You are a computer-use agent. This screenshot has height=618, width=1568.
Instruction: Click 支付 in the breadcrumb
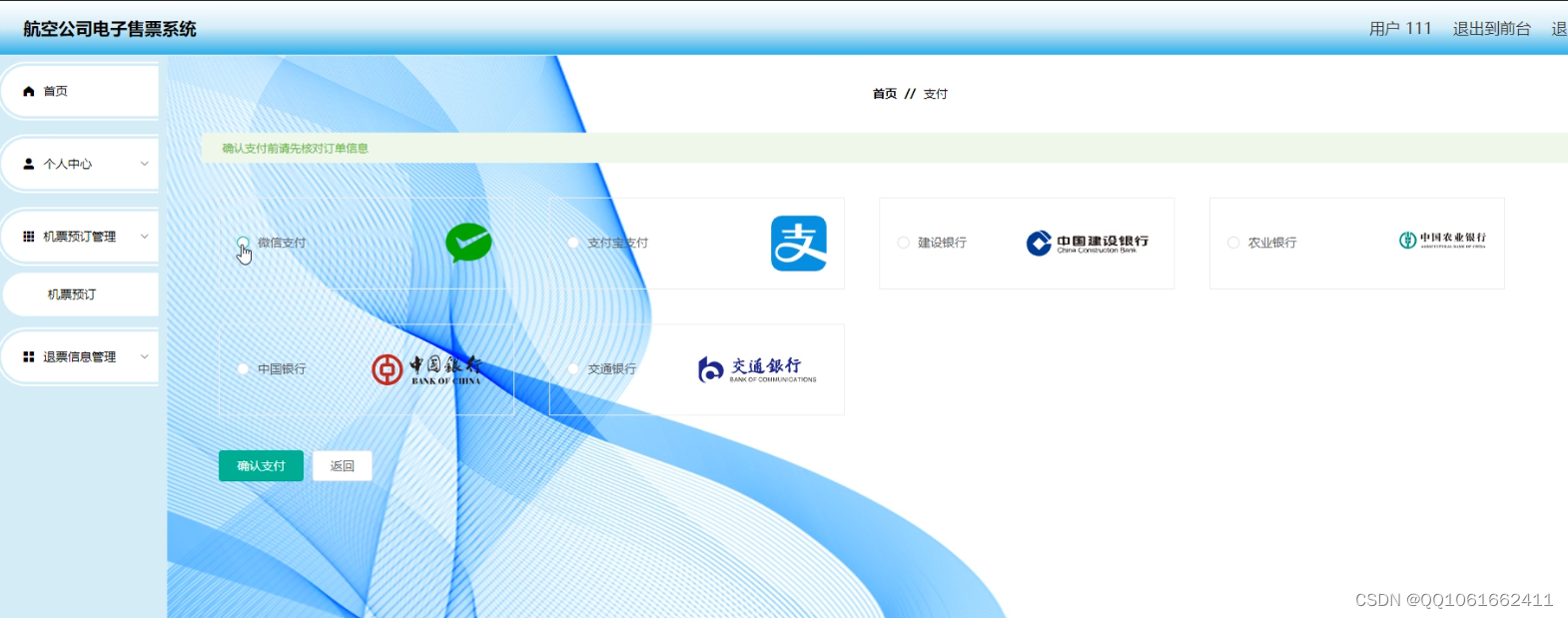point(936,94)
